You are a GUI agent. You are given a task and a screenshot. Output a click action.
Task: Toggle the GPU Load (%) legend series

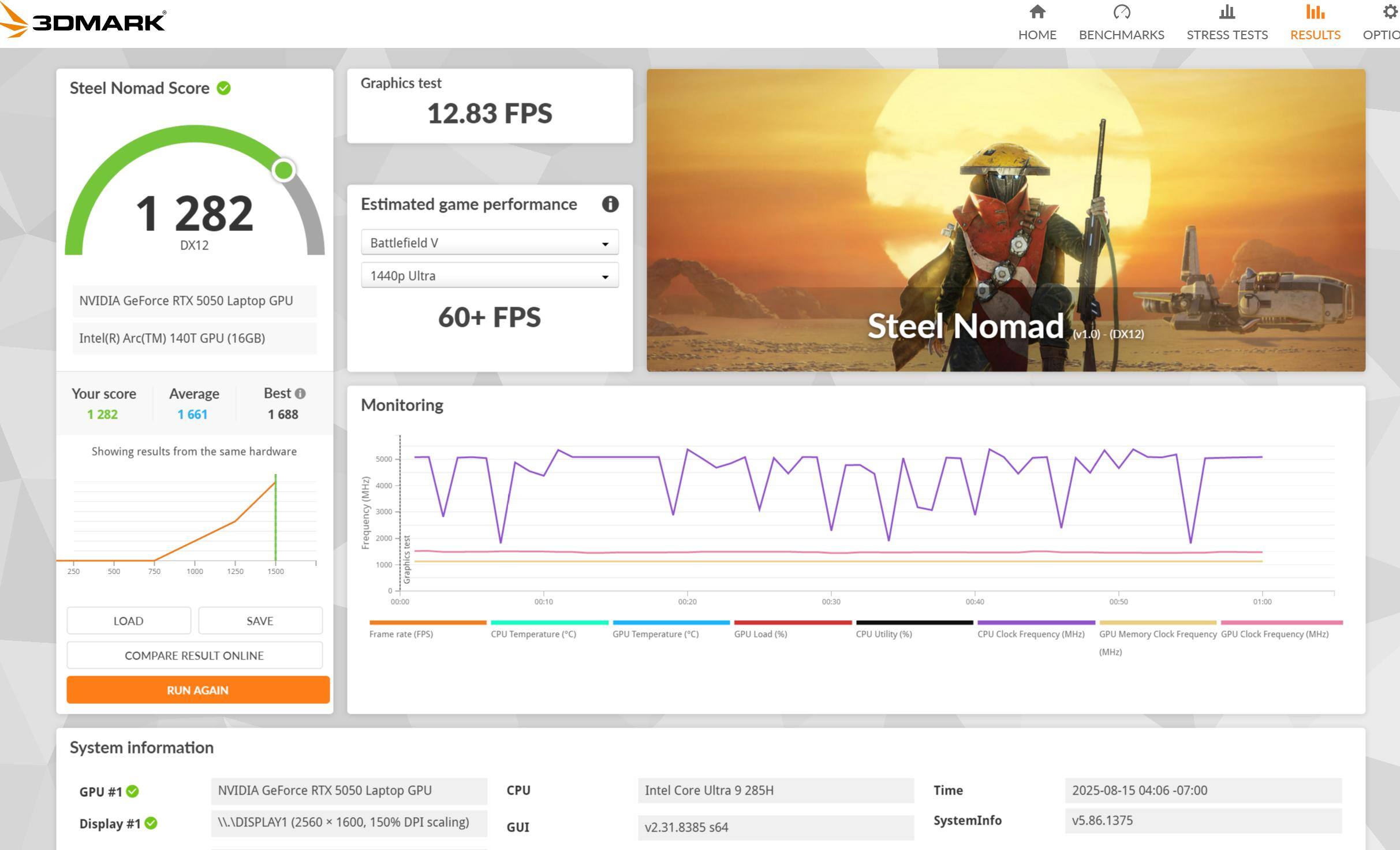pos(760,634)
